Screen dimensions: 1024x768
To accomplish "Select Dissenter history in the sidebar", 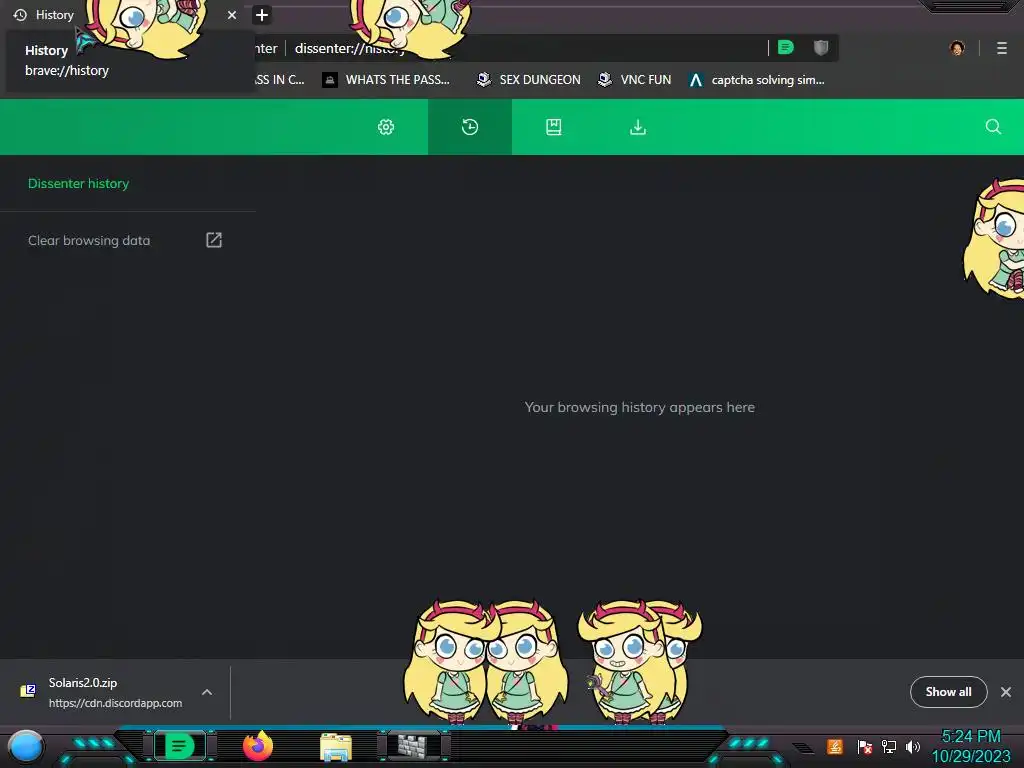I will 78,184.
